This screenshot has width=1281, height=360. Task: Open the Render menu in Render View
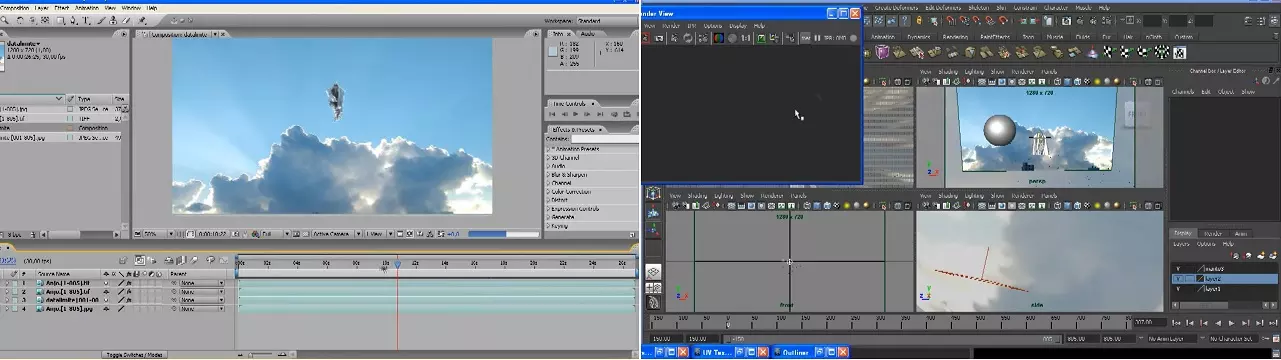(x=671, y=26)
